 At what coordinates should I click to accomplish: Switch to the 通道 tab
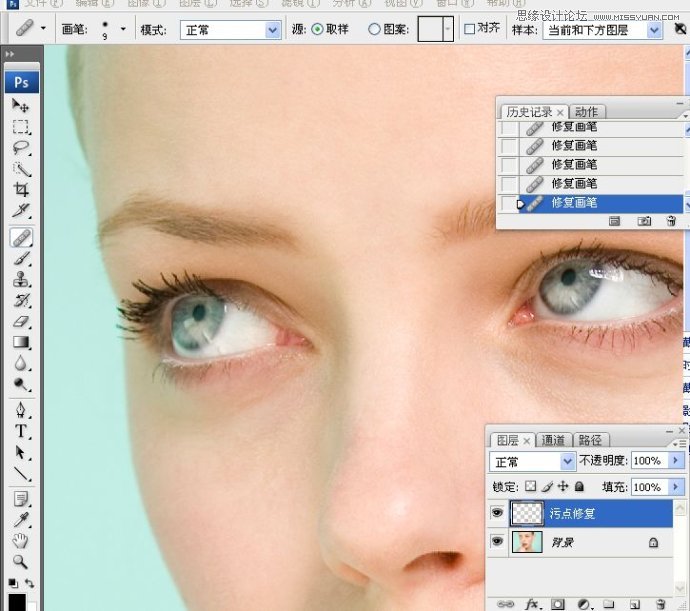pyautogui.click(x=553, y=440)
